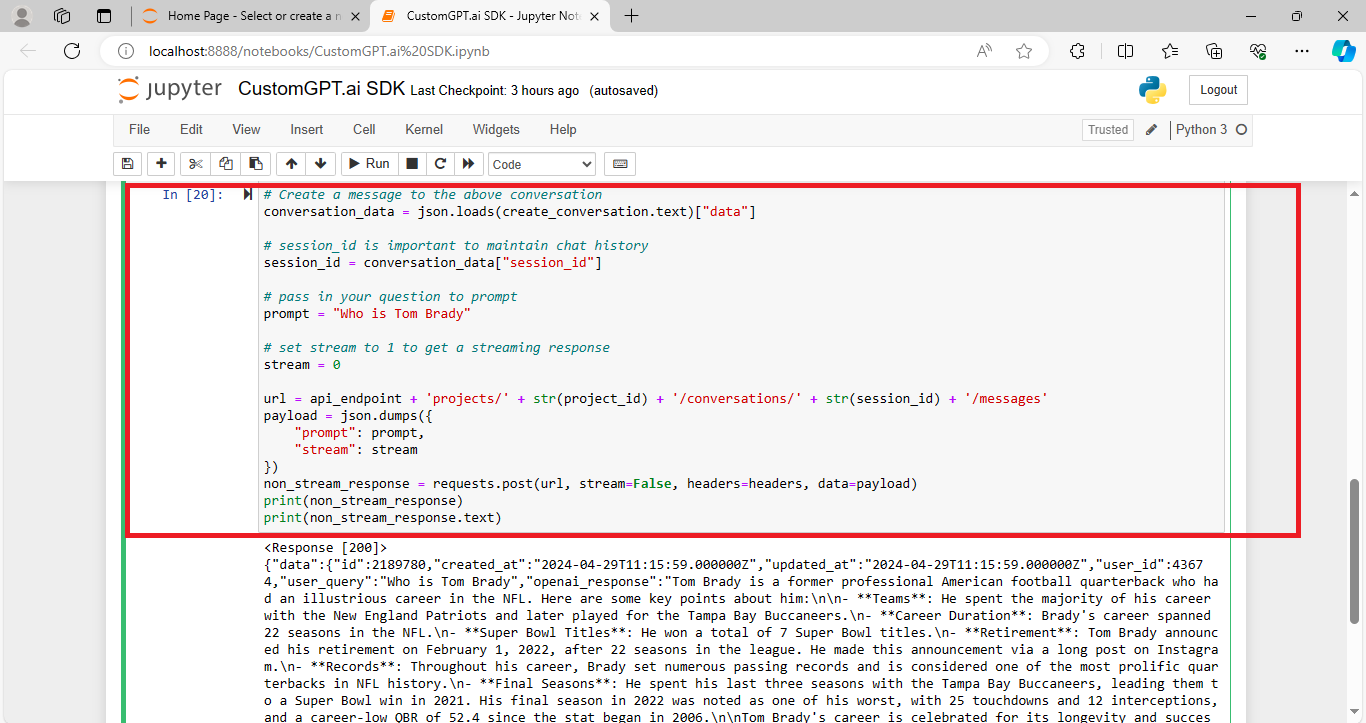Edit notebook metadata with pencil icon

(x=1151, y=129)
